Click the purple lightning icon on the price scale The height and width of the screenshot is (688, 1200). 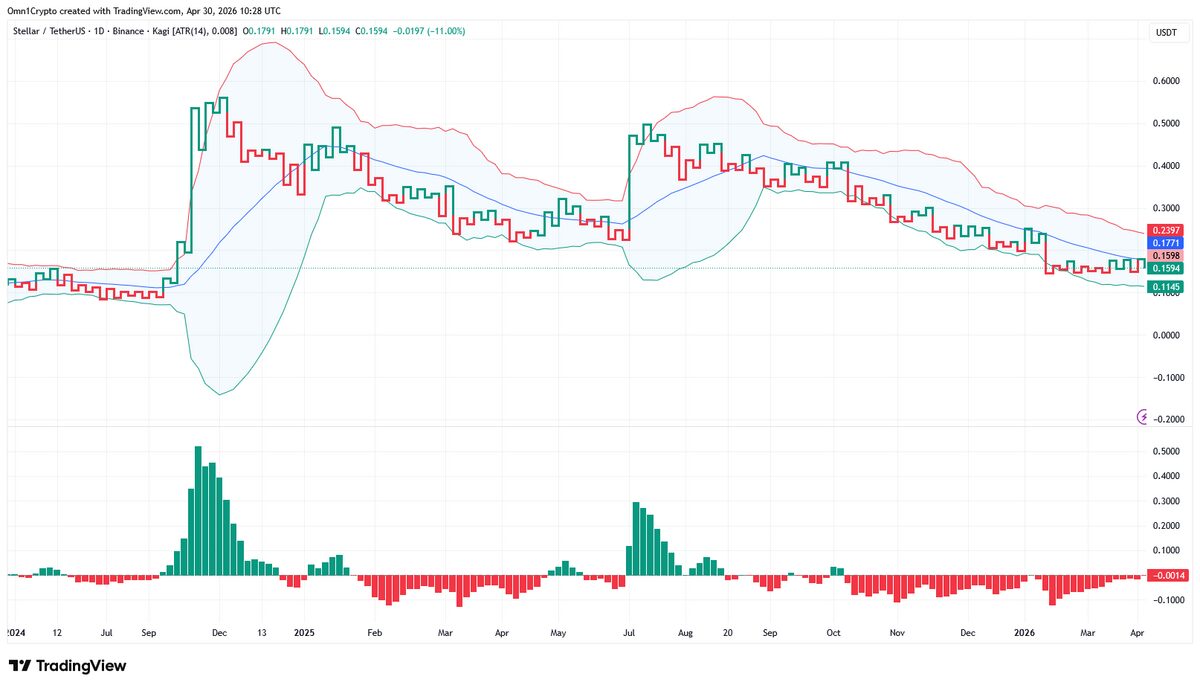point(1141,418)
